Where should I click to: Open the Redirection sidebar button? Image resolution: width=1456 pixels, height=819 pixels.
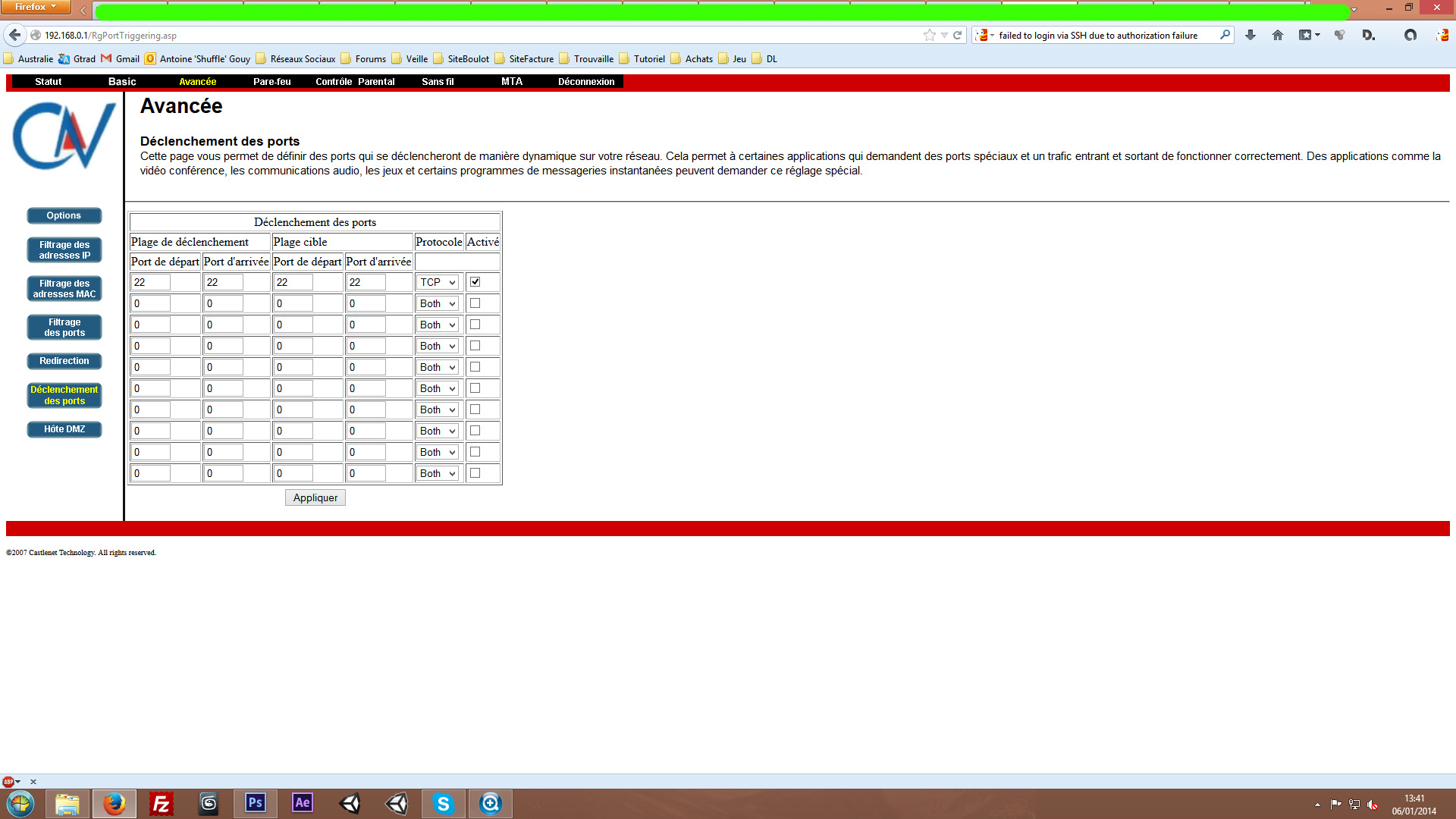[64, 361]
